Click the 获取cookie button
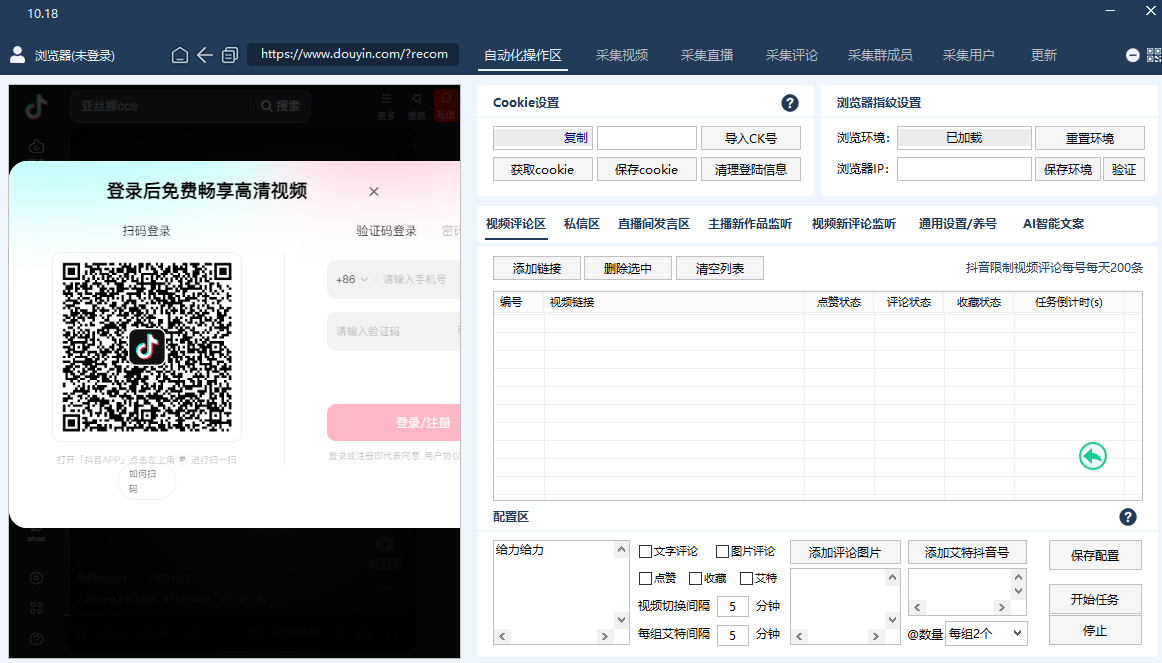This screenshot has width=1162, height=663. pos(542,170)
